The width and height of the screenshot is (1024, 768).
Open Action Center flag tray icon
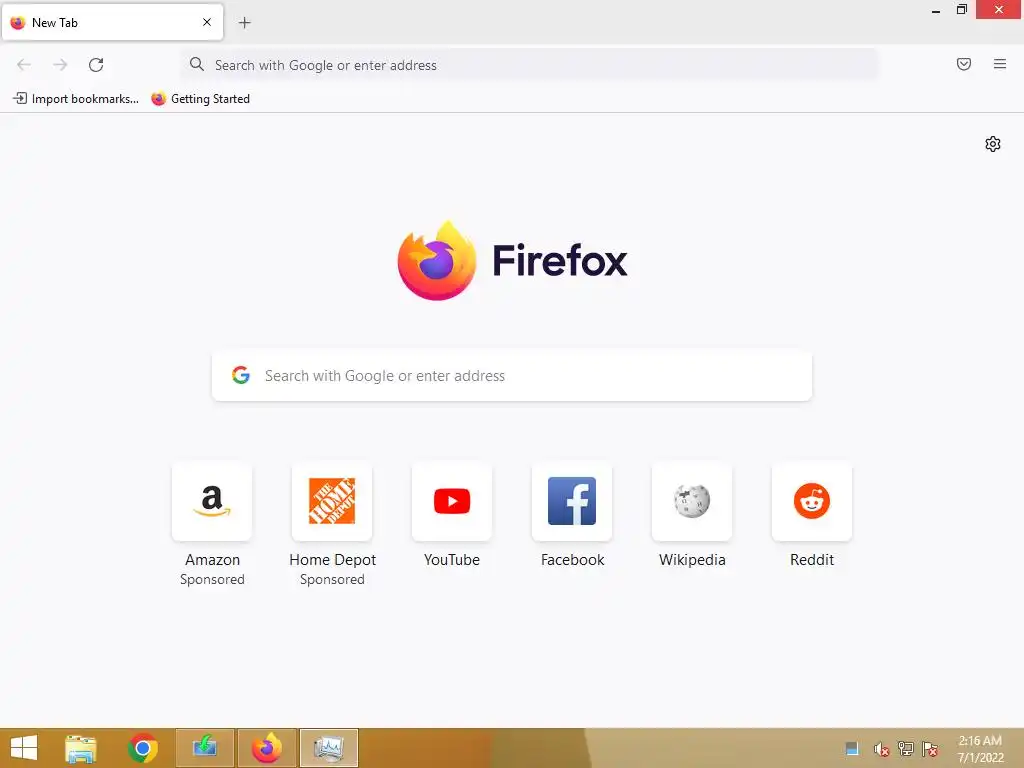click(930, 749)
